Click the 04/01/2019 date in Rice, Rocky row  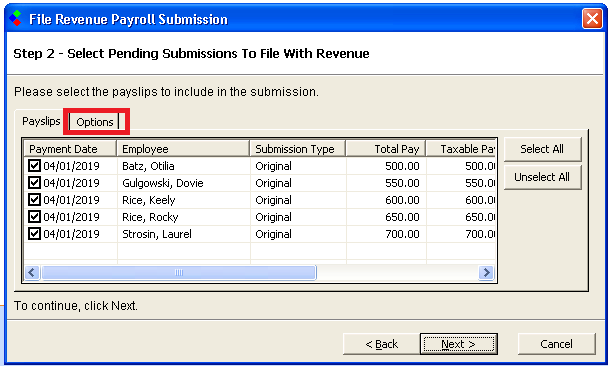pos(71,217)
